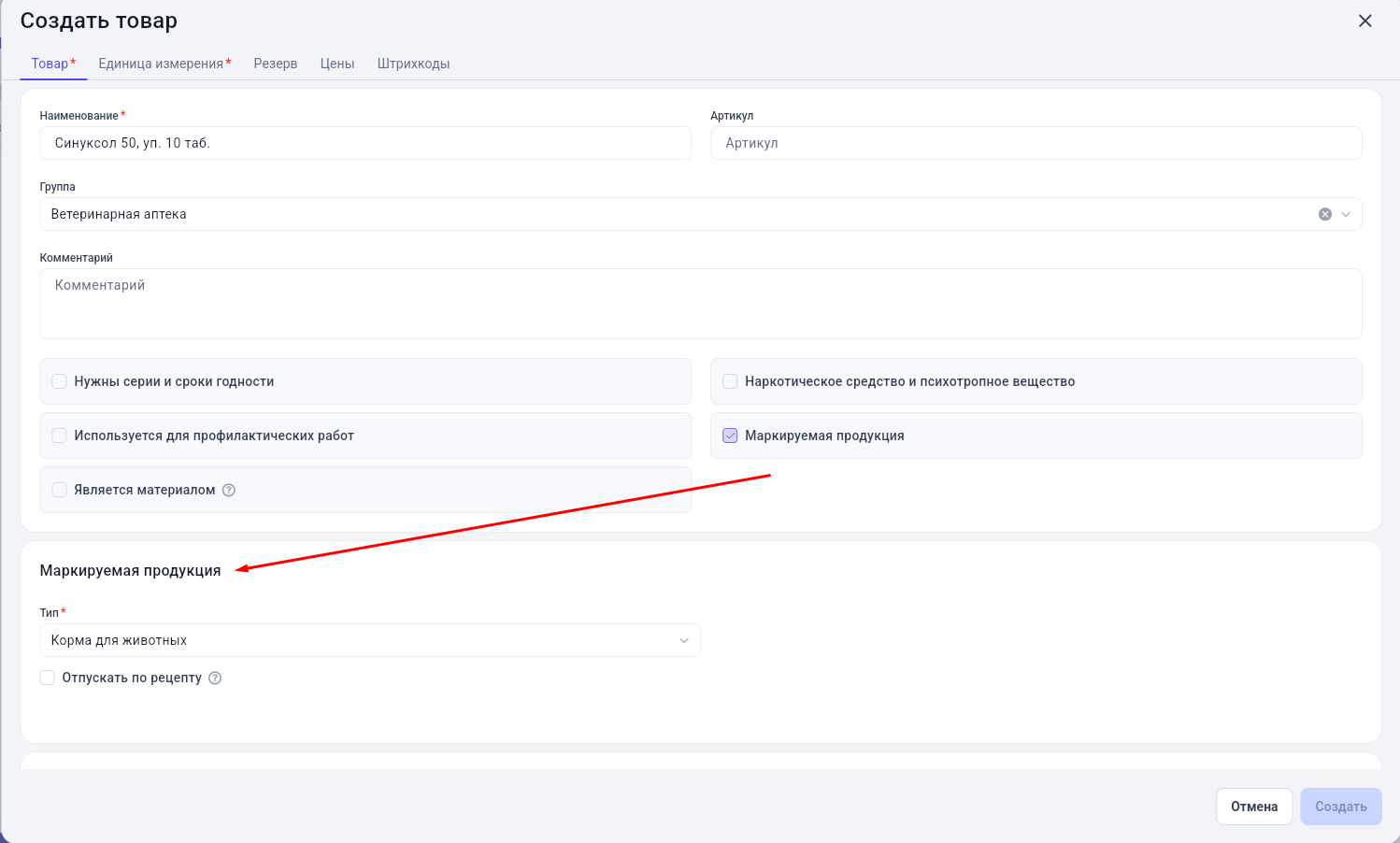Enable Используется для профилактических работ checkbox
Screen dimensions: 1400x843
pos(59,436)
